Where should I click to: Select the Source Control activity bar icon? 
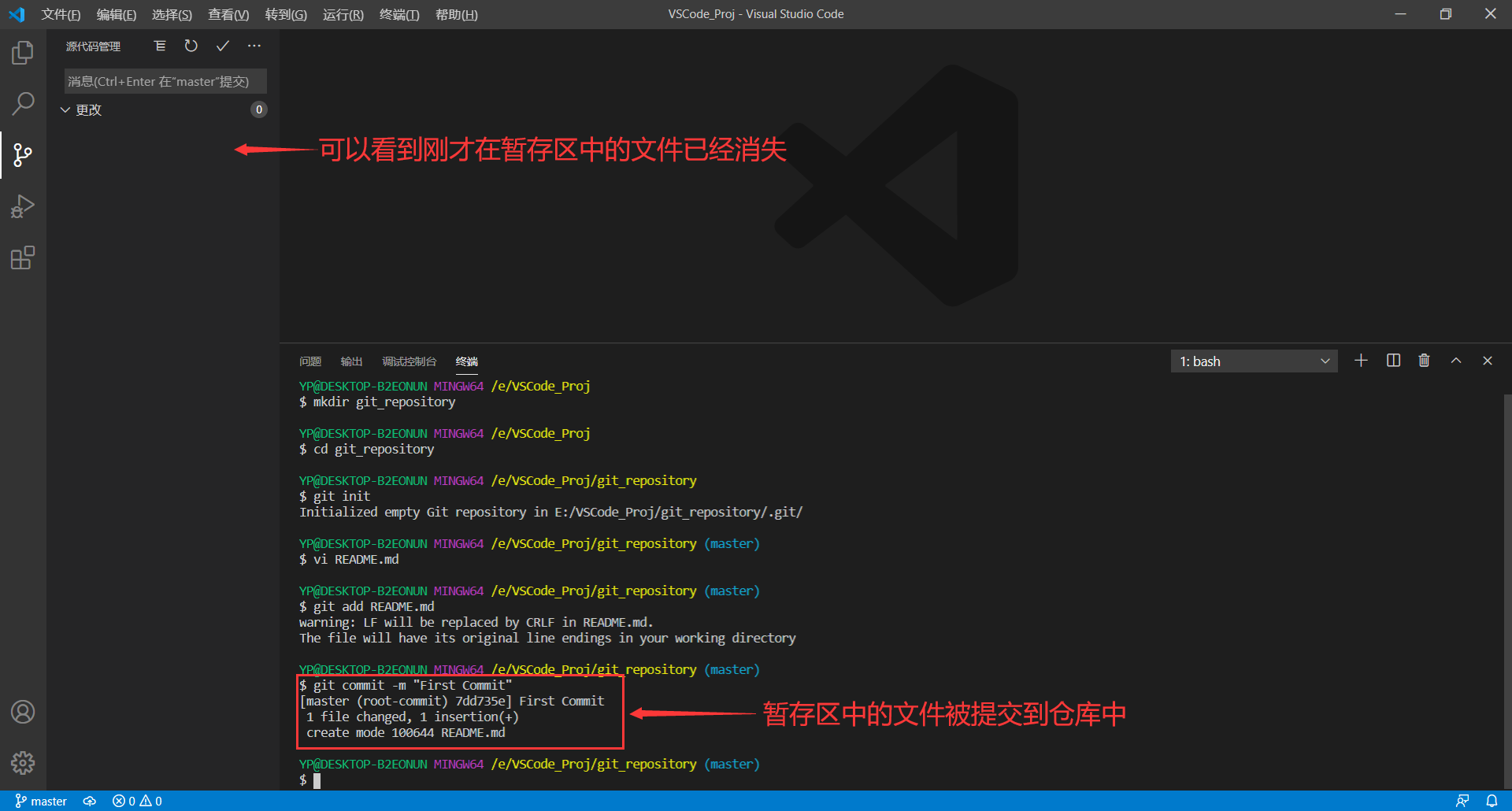click(23, 155)
